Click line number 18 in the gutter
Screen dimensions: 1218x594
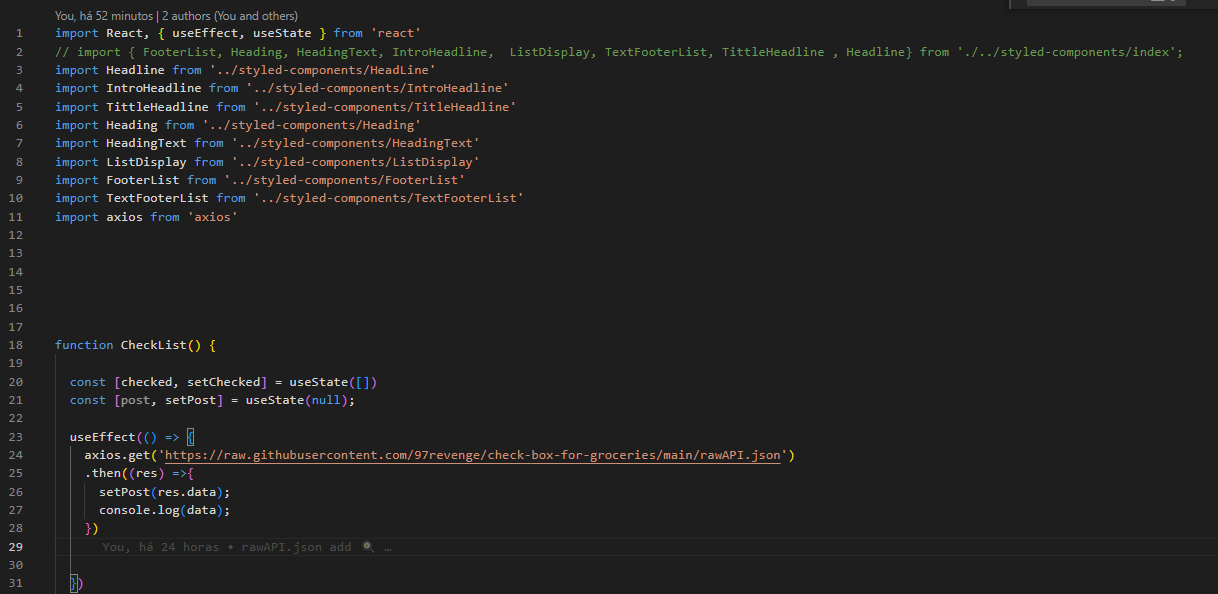click(15, 345)
